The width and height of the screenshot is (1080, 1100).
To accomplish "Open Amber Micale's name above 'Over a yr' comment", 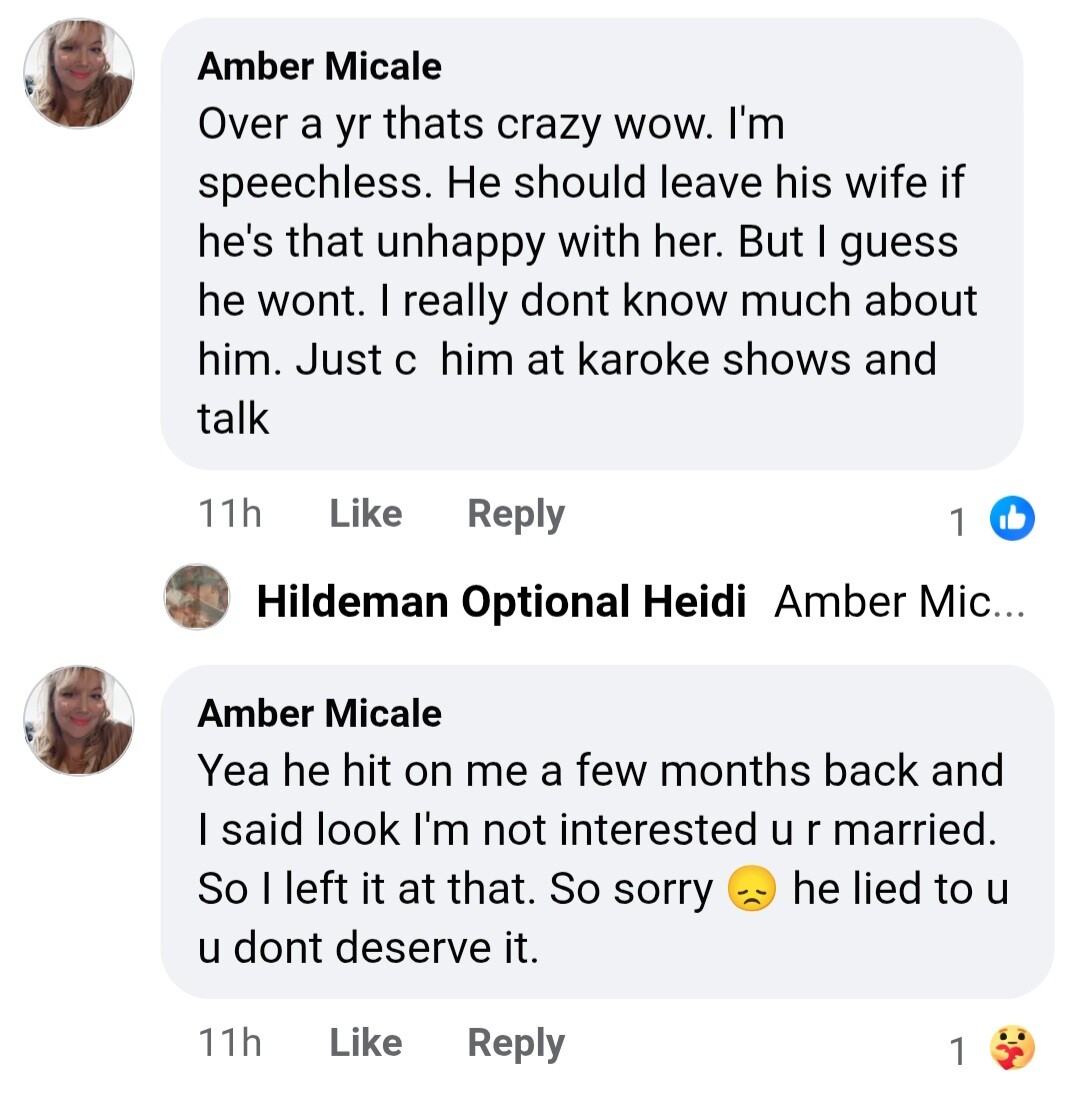I will 319,66.
